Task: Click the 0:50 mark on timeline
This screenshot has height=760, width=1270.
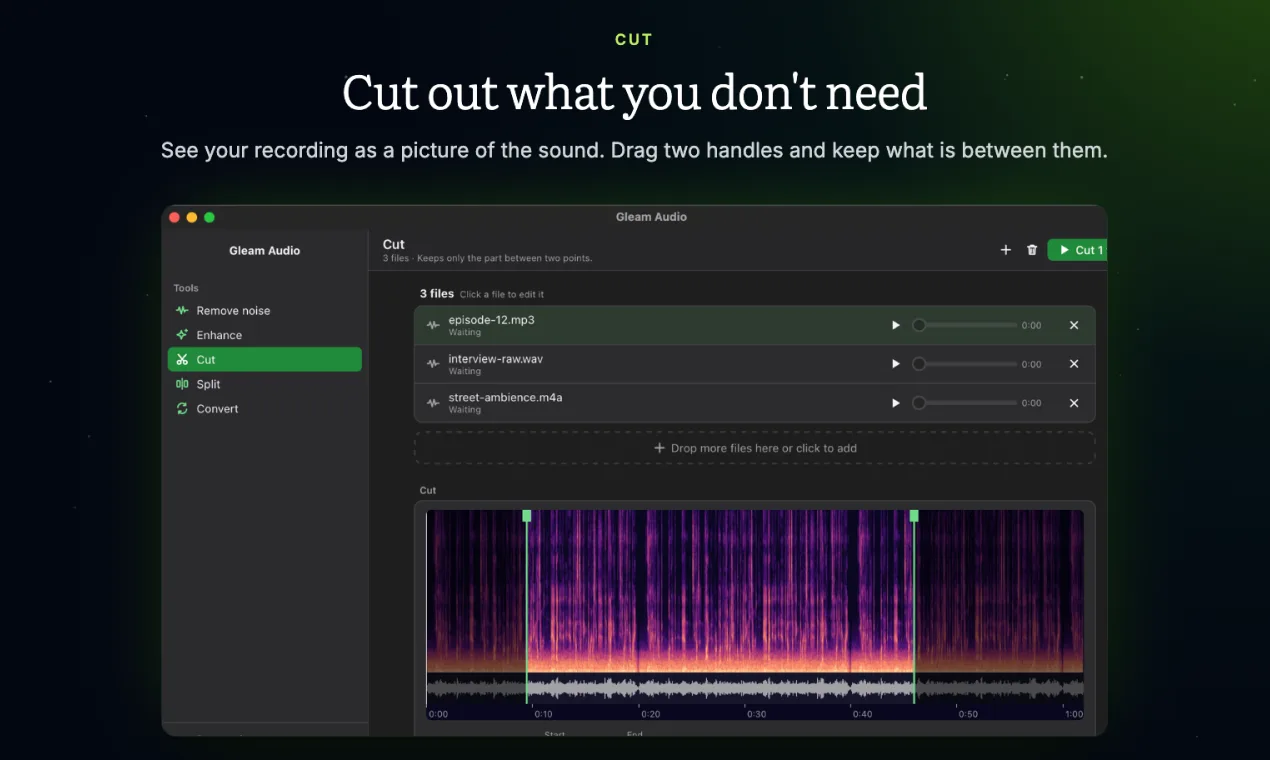Action: 968,714
